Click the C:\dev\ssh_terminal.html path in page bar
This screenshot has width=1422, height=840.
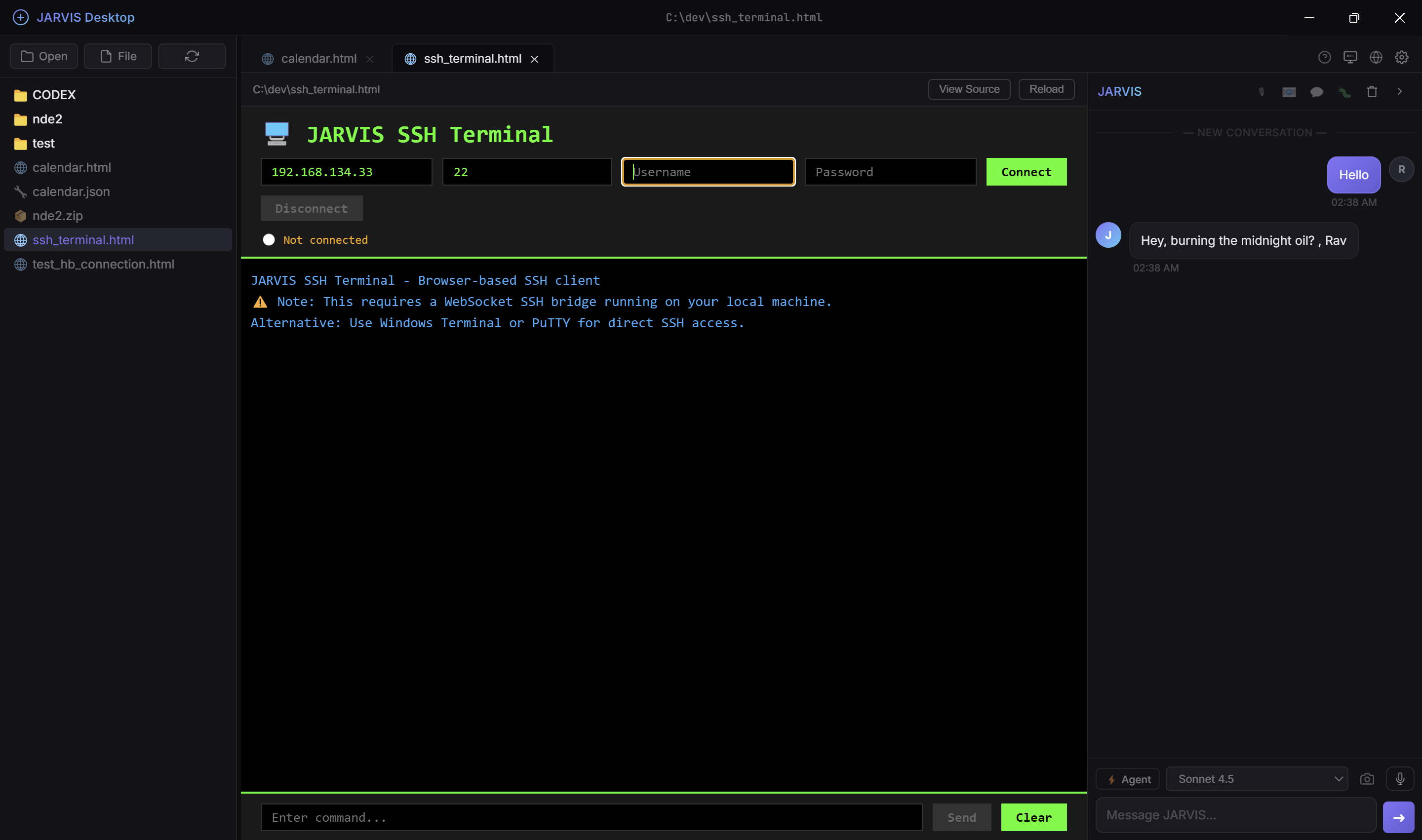[316, 89]
